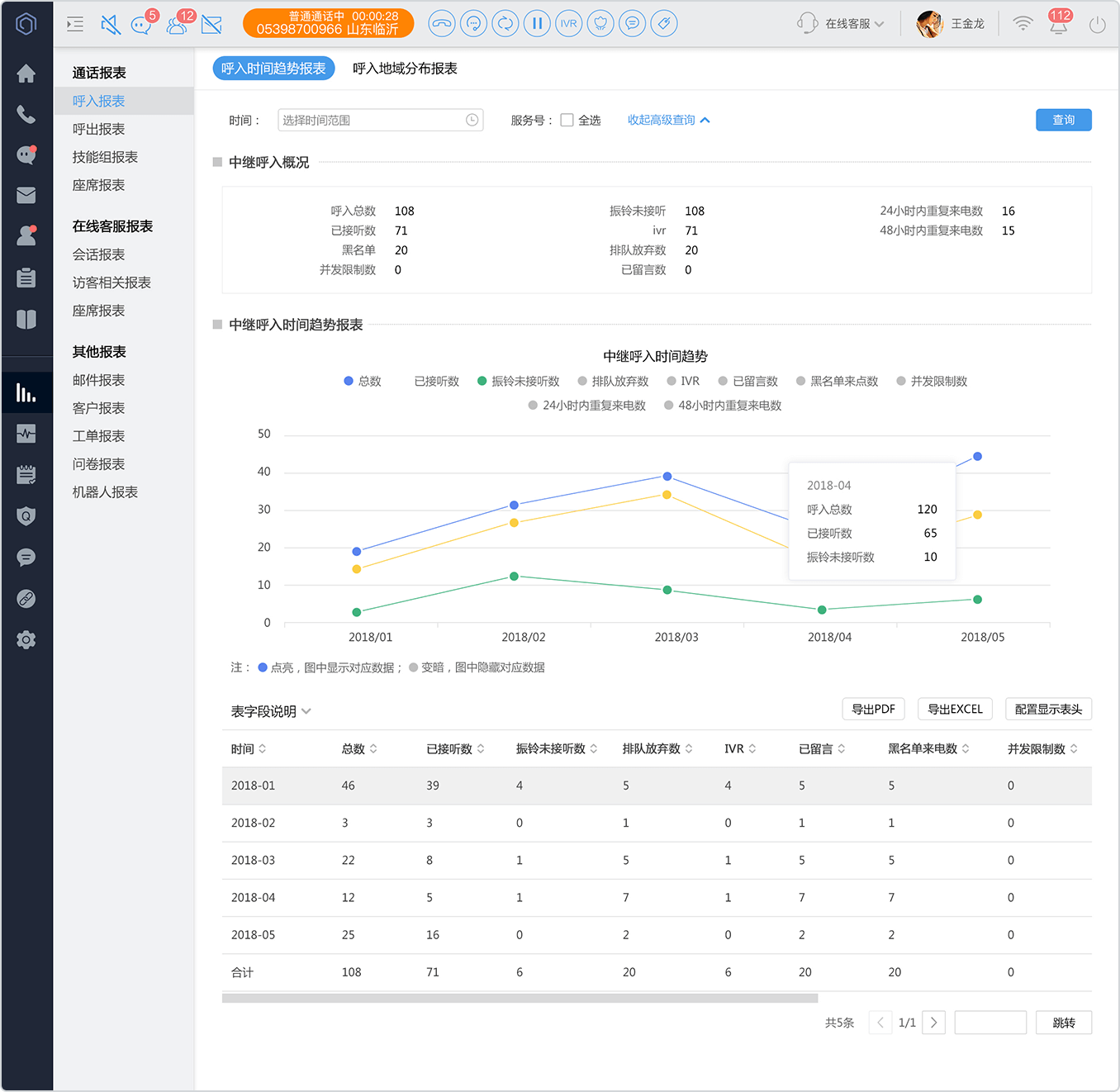This screenshot has height=1092, width=1120.
Task: Click the 选择时间范围 time range field
Action: pos(381,120)
